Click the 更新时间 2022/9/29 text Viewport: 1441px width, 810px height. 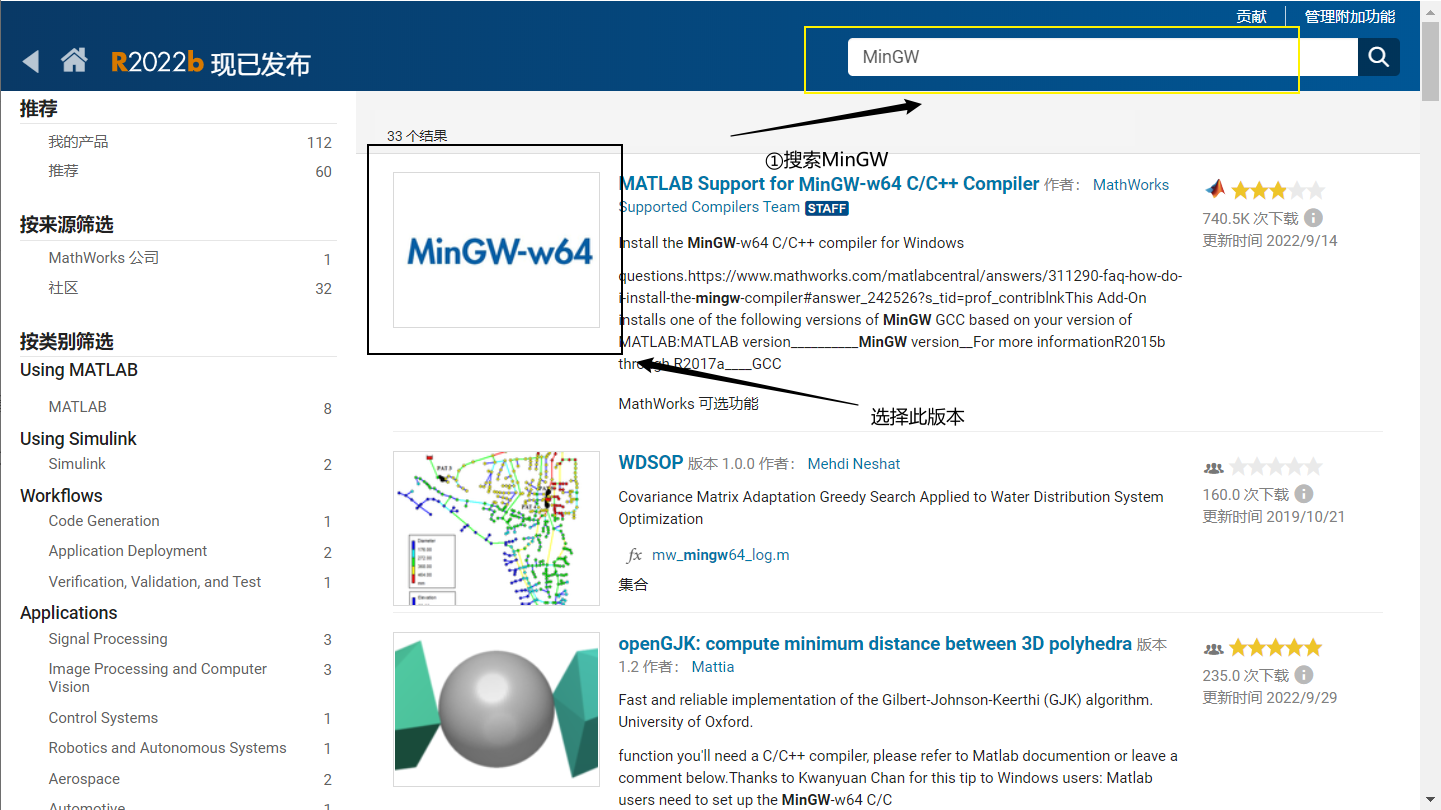[x=1270, y=698]
